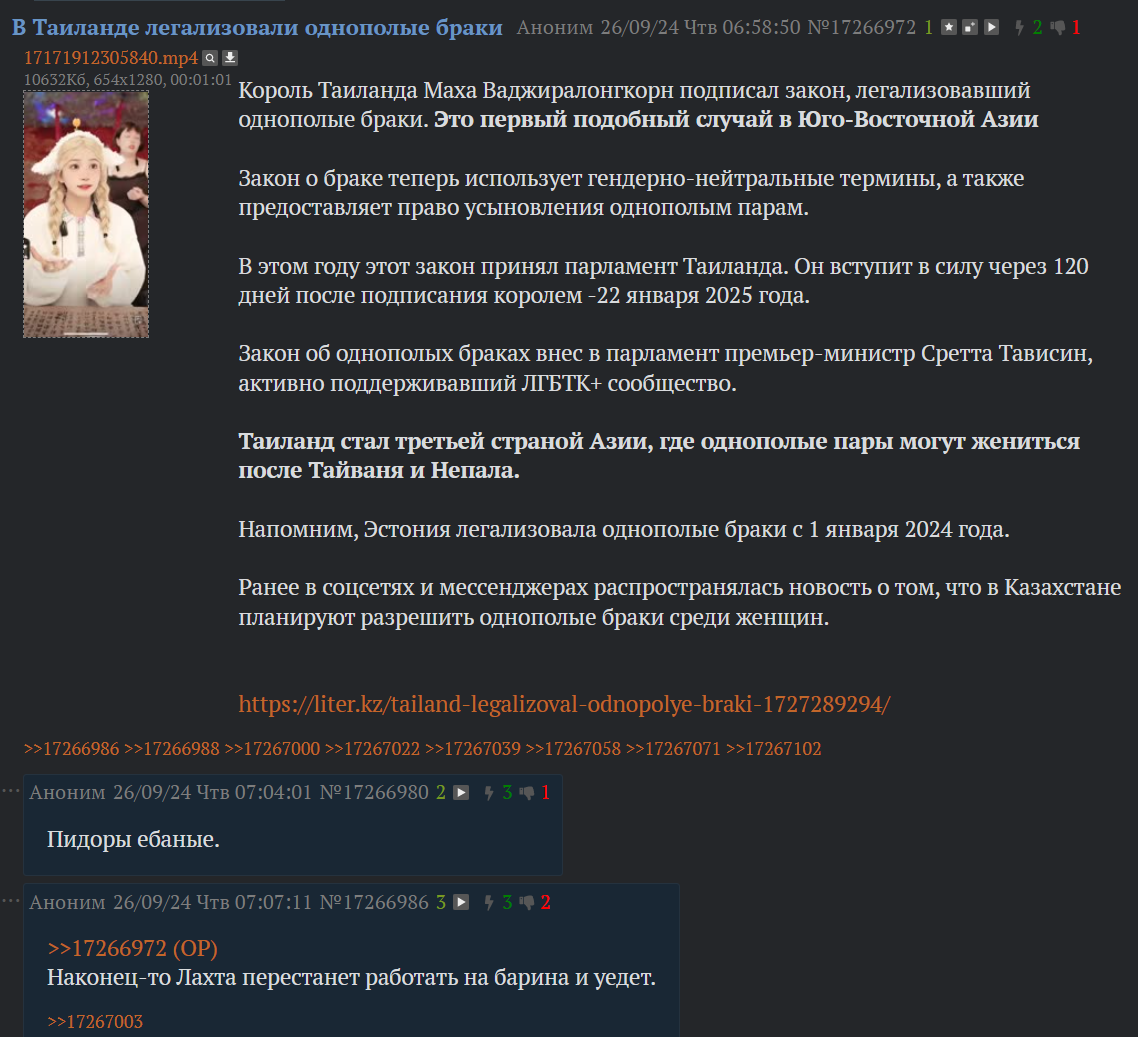Follow the >>17266972 (OP) quote link
This screenshot has height=1037, width=1138.
pyautogui.click(x=132, y=948)
